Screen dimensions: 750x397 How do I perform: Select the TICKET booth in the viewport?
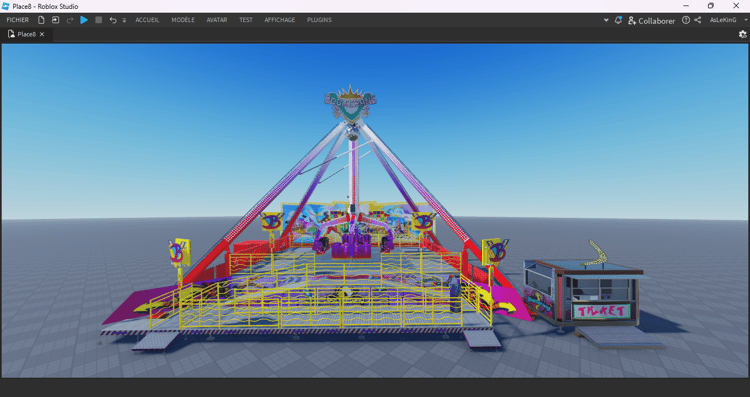(x=585, y=293)
